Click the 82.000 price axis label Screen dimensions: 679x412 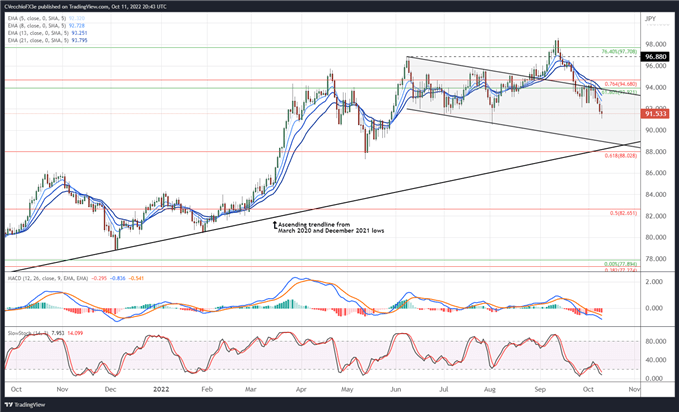pos(656,216)
